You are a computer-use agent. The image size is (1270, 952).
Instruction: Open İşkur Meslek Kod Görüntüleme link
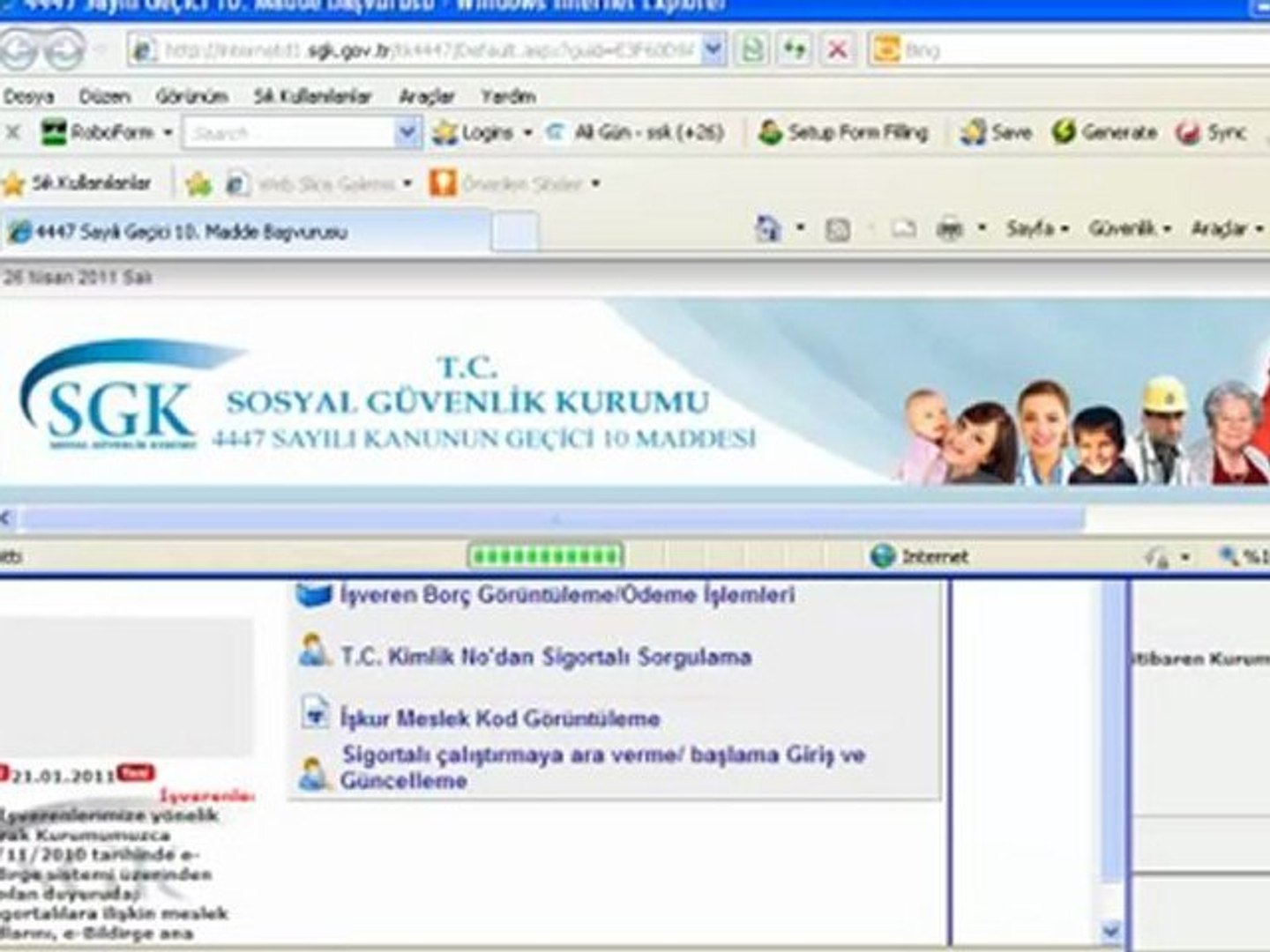[500, 718]
